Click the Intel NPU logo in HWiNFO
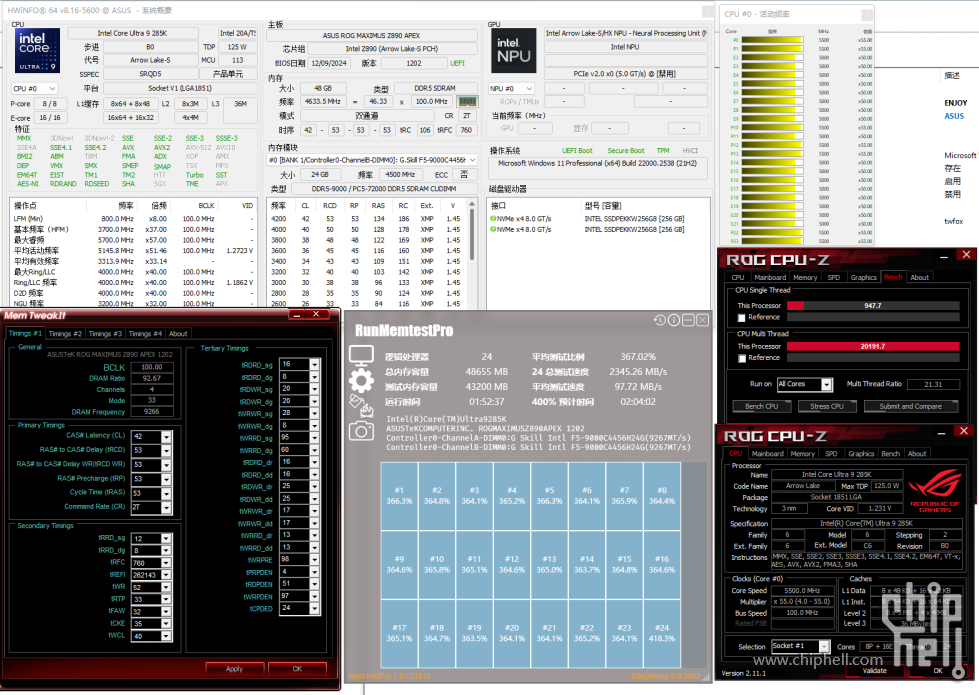Screen dimensions: 979x695 [x=513, y=51]
